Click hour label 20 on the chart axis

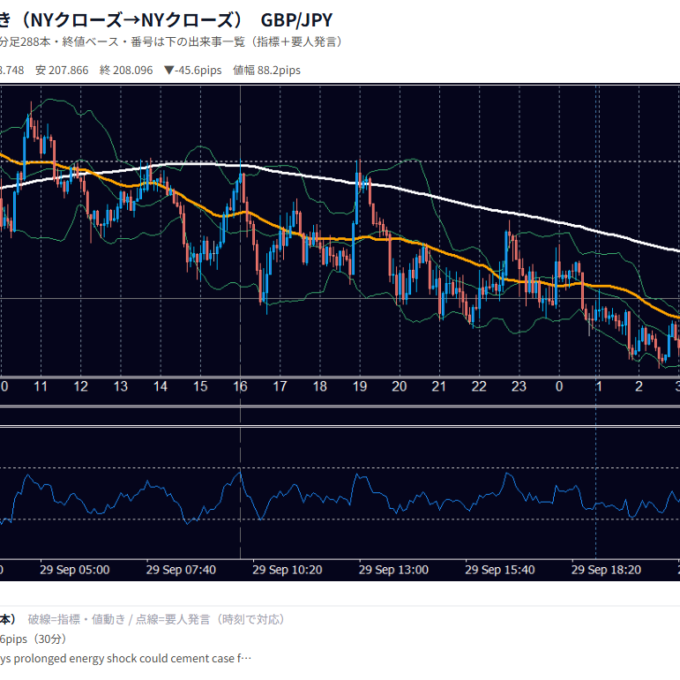pos(399,386)
